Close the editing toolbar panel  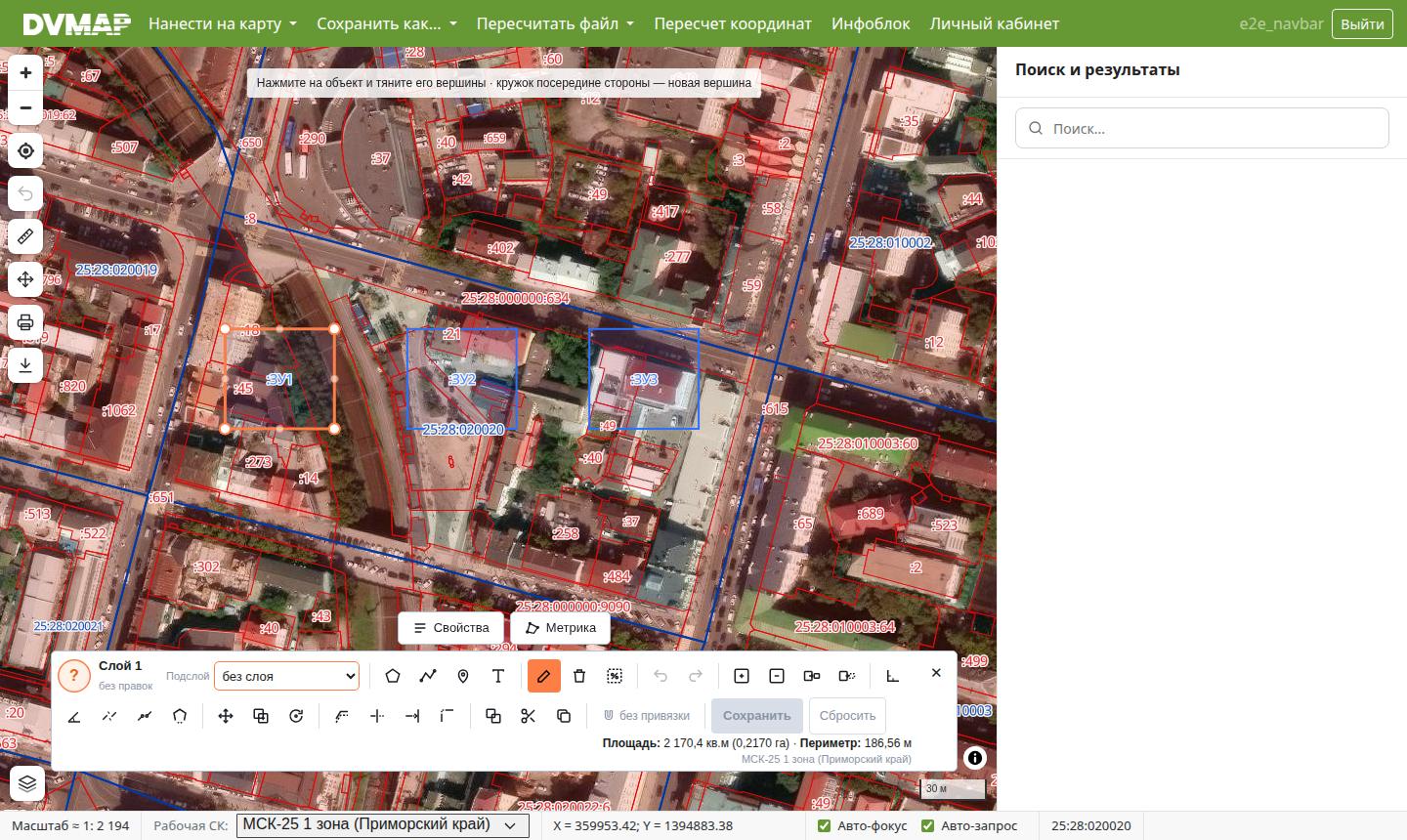click(936, 673)
